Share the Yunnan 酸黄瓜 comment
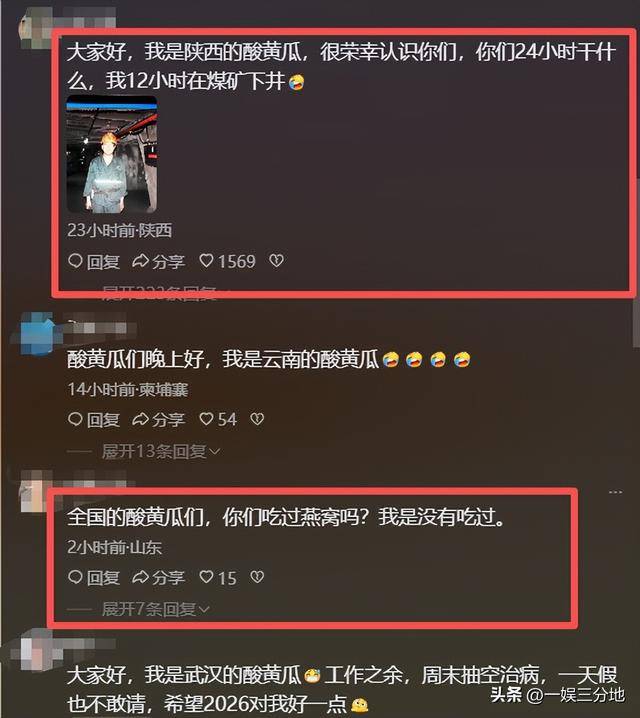This screenshot has width=640, height=718. (158, 419)
